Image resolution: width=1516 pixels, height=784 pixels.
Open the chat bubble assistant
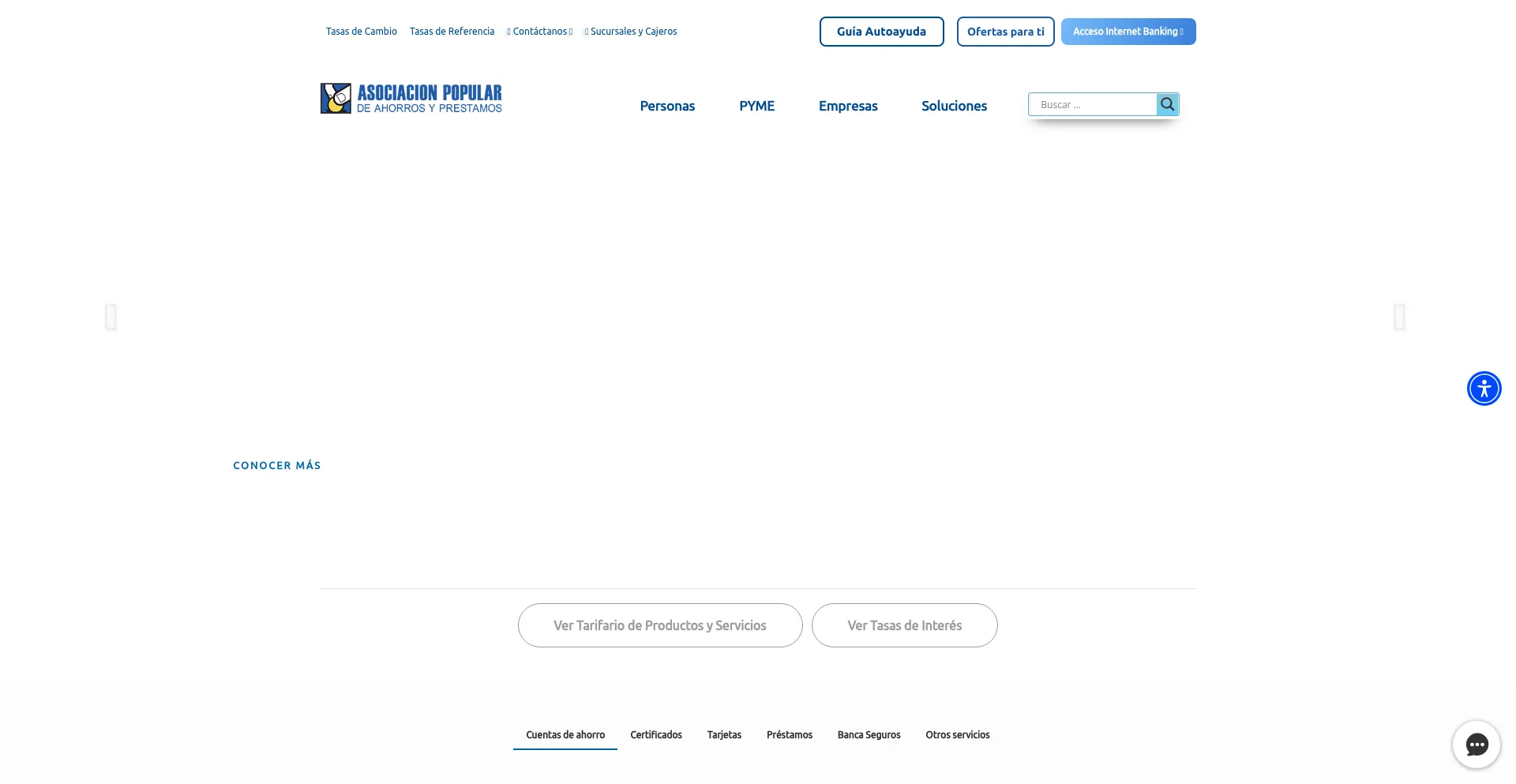(x=1476, y=744)
